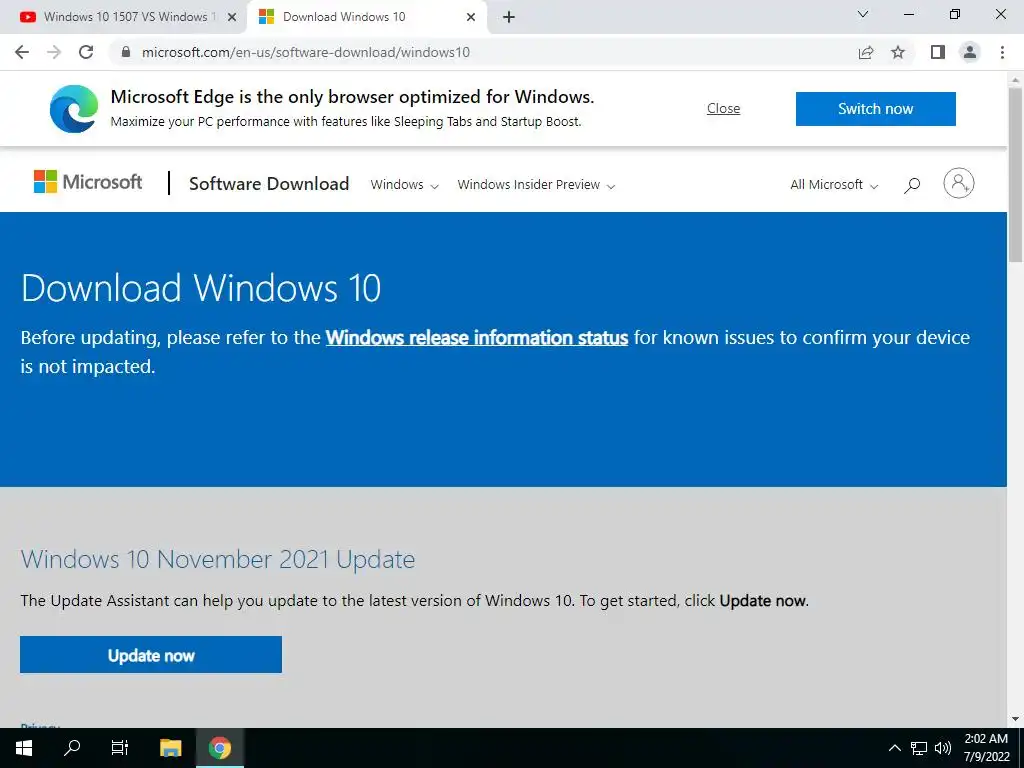Click the volume speaker tray icon

pyautogui.click(x=942, y=748)
